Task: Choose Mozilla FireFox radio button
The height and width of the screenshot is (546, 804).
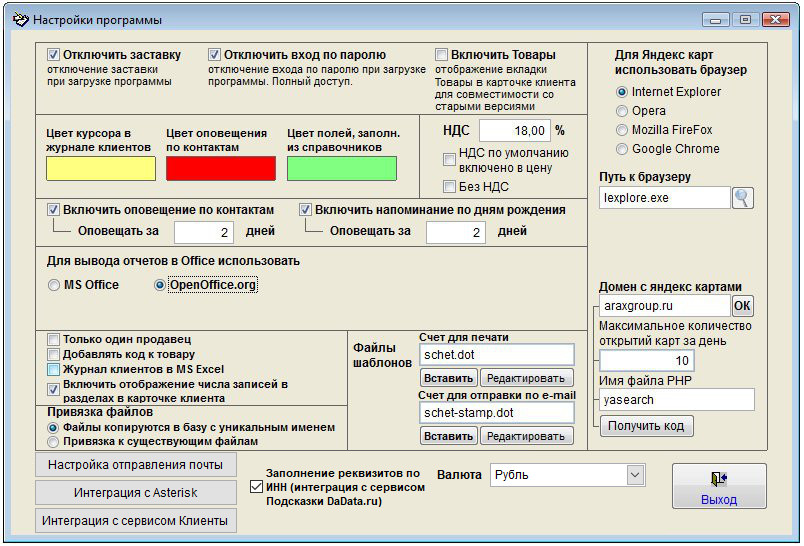Action: pos(621,130)
